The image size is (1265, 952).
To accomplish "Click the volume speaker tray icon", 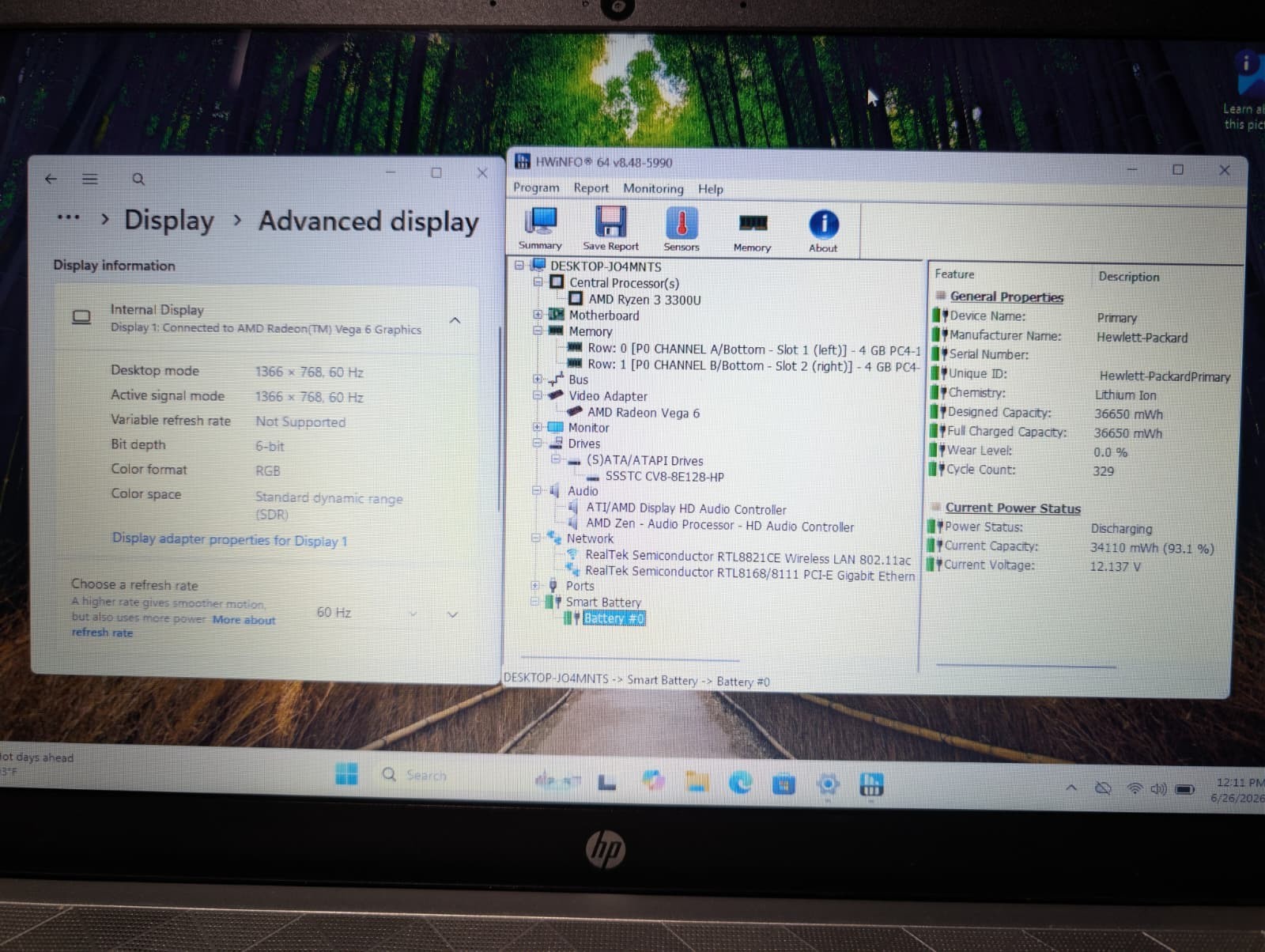I will pos(1159,788).
